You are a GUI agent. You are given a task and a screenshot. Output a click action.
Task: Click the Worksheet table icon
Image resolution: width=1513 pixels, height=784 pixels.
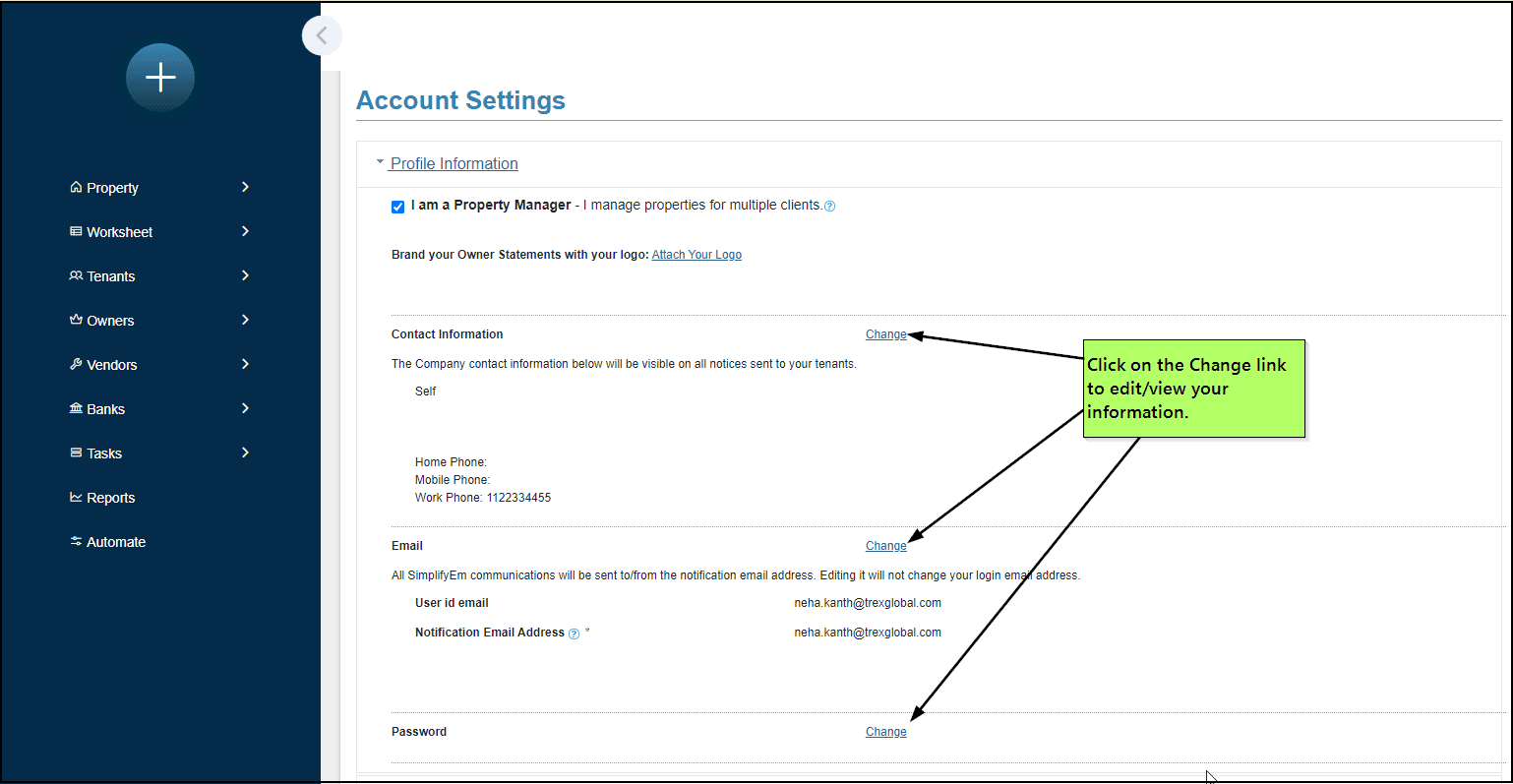coord(76,231)
